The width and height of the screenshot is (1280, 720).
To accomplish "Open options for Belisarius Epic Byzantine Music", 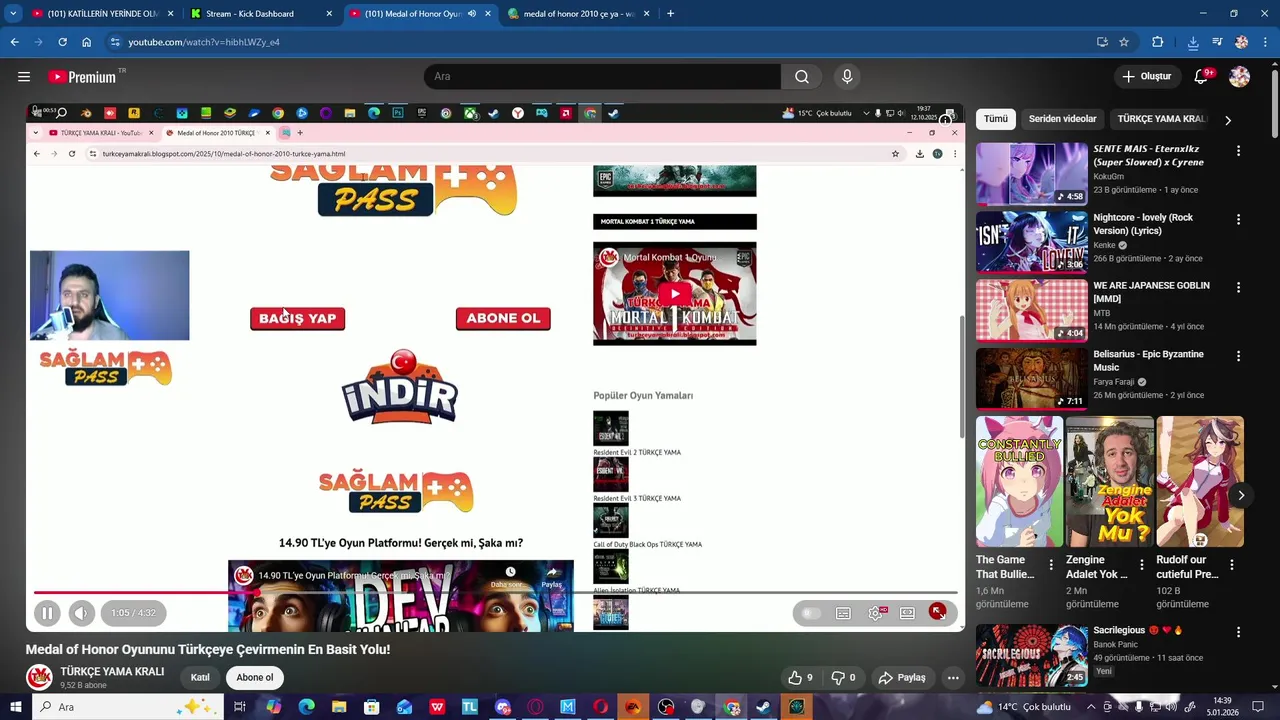I will tap(1238, 356).
